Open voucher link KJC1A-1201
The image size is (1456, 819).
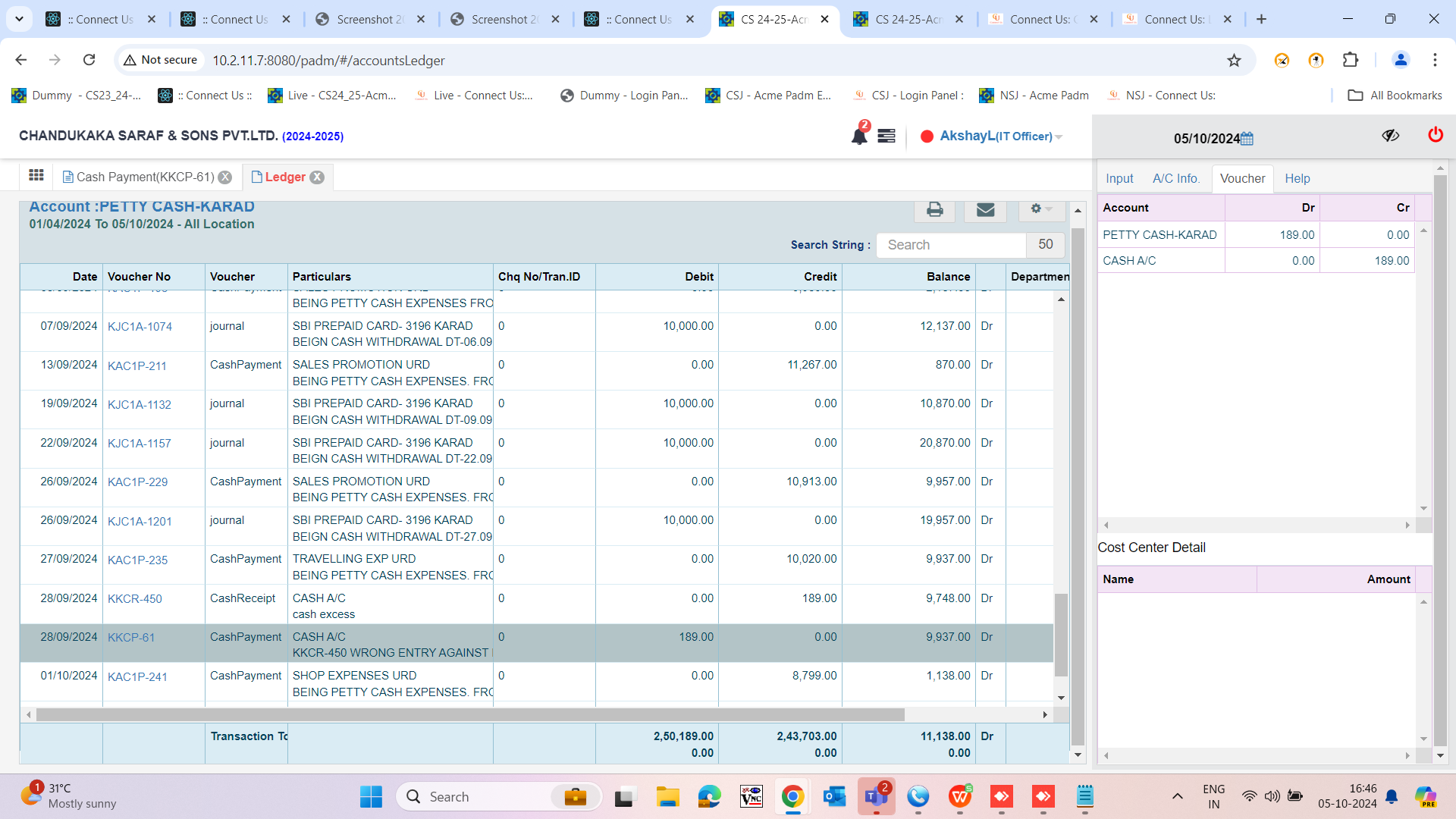tap(140, 522)
